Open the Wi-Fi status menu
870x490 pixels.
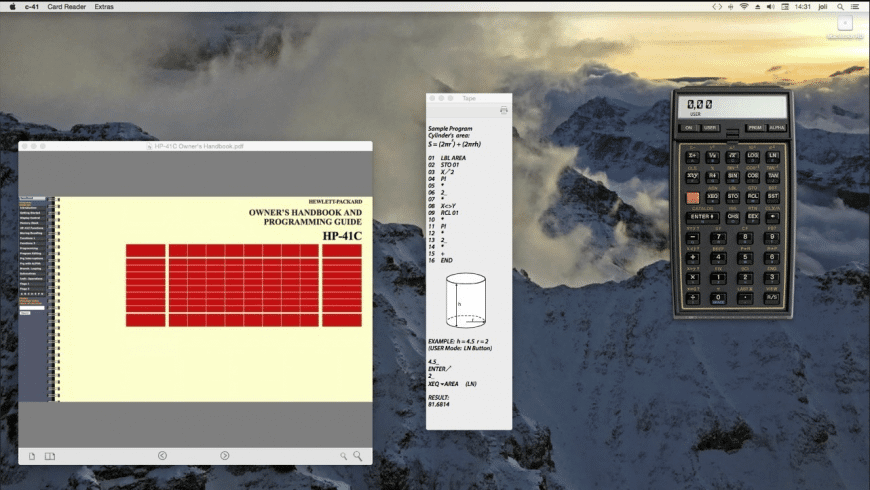pos(744,6)
